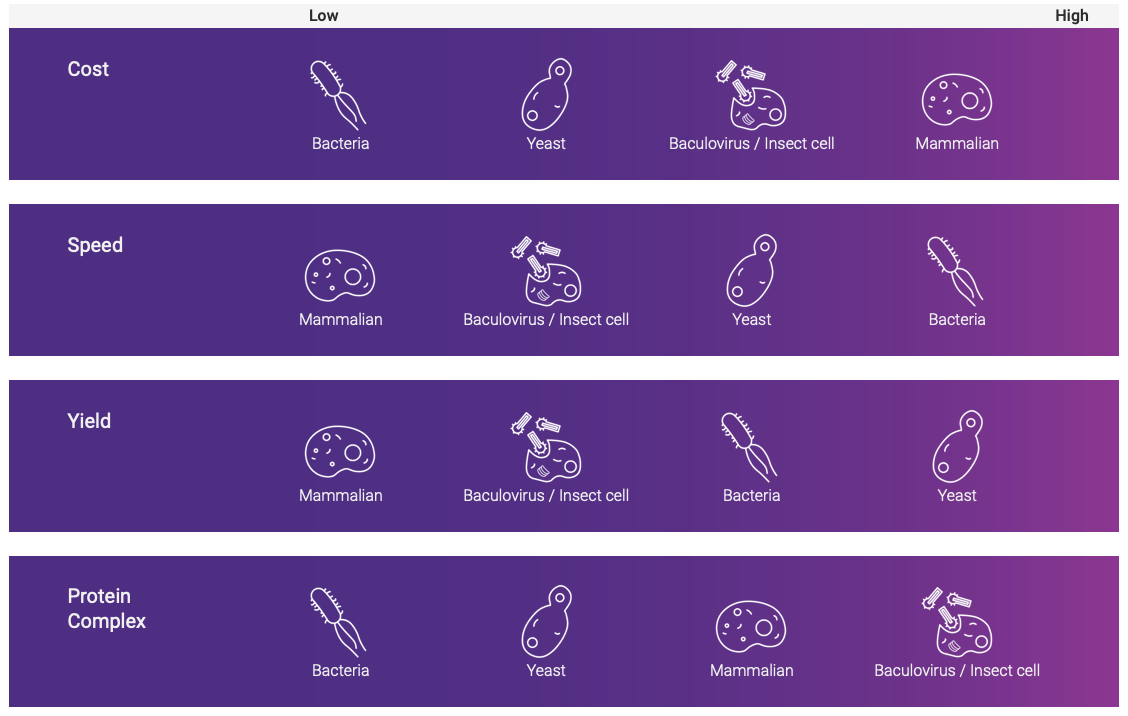Click the High scale label
The image size is (1128, 716).
(x=1071, y=15)
